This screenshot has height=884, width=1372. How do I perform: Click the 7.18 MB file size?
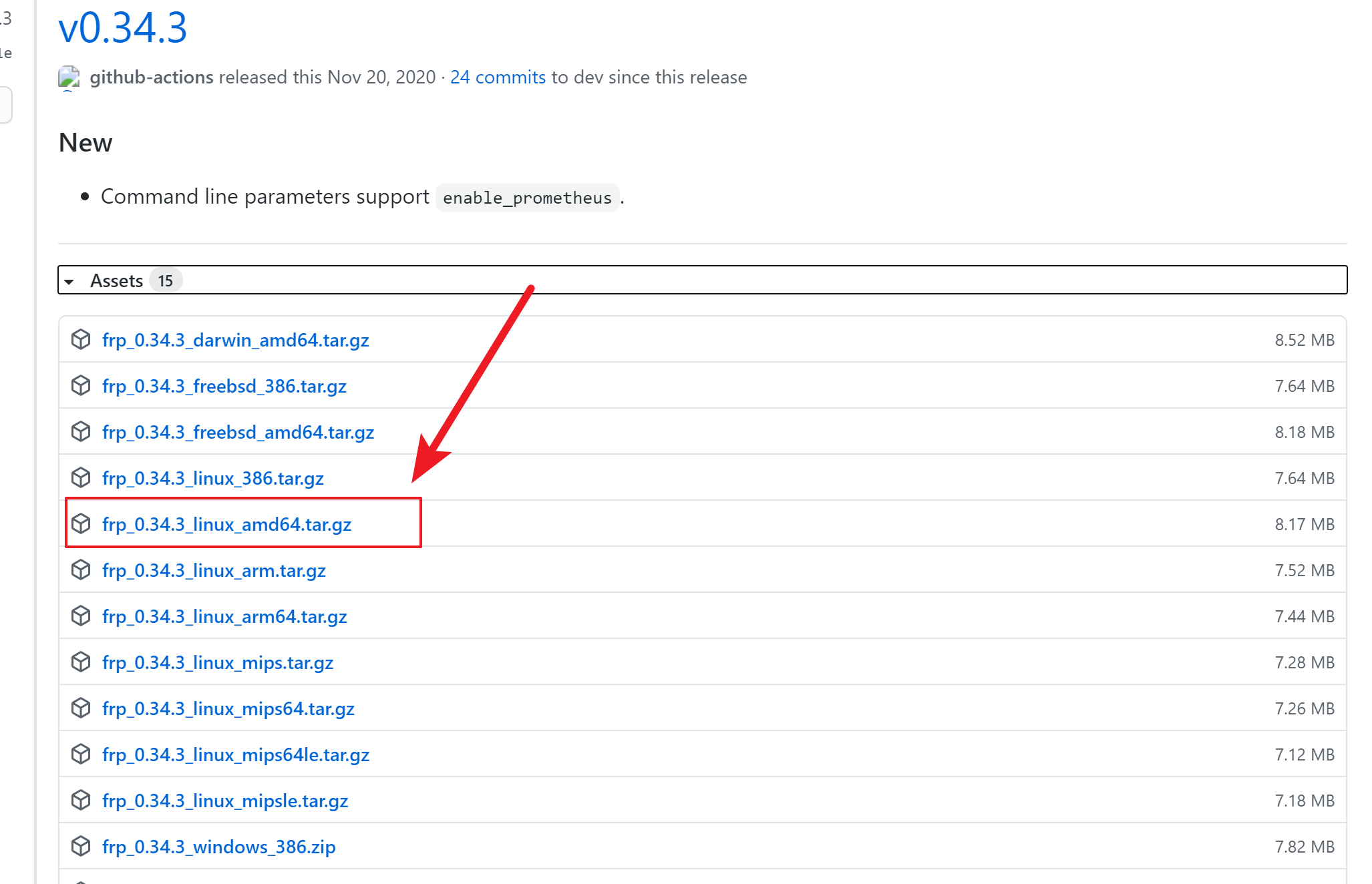tap(1304, 801)
